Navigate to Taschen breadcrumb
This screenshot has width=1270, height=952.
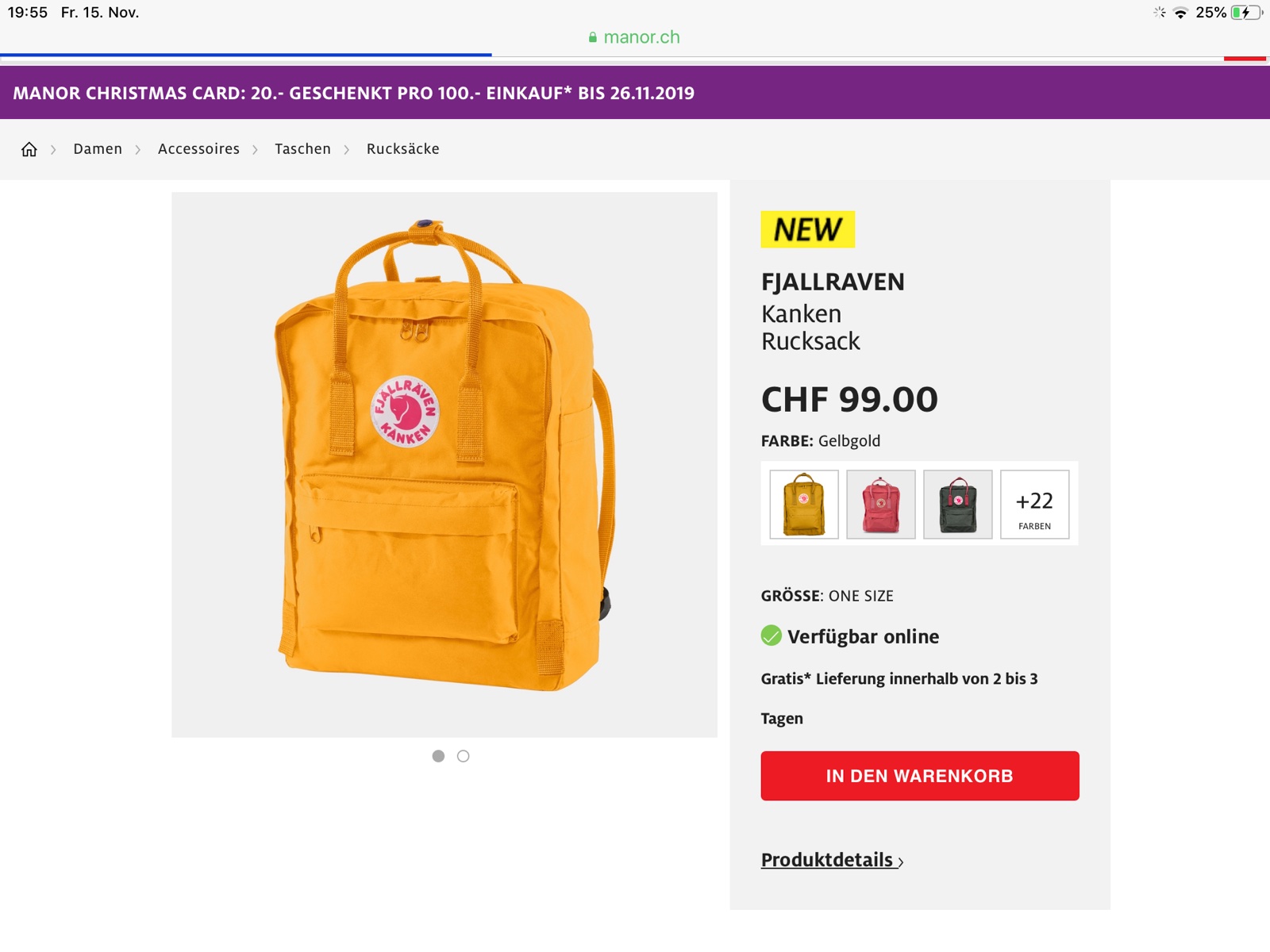[x=302, y=149]
